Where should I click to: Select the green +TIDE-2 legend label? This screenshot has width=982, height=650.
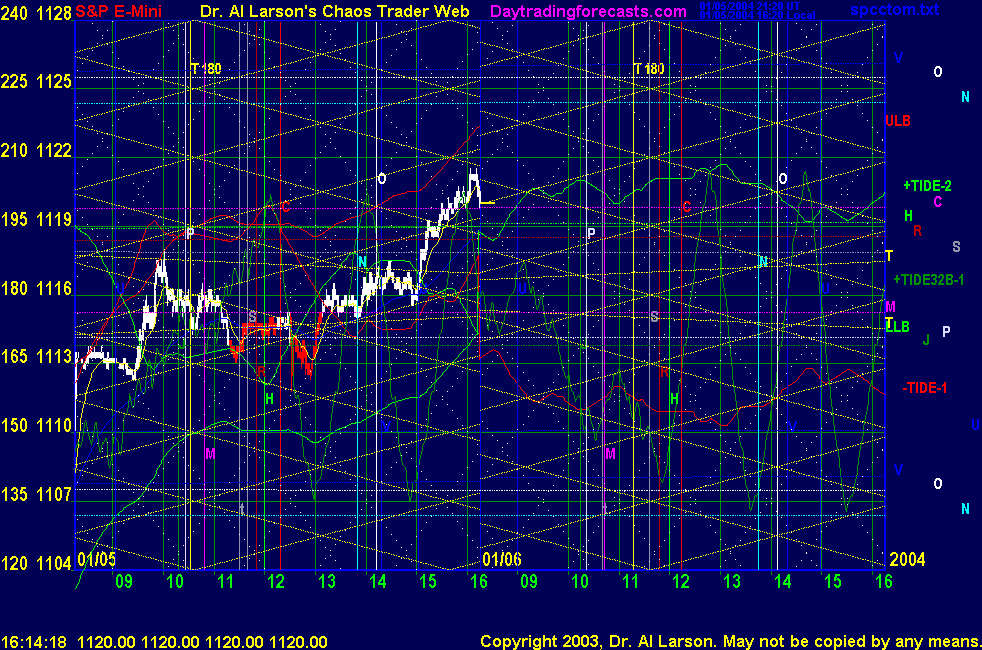(927, 185)
